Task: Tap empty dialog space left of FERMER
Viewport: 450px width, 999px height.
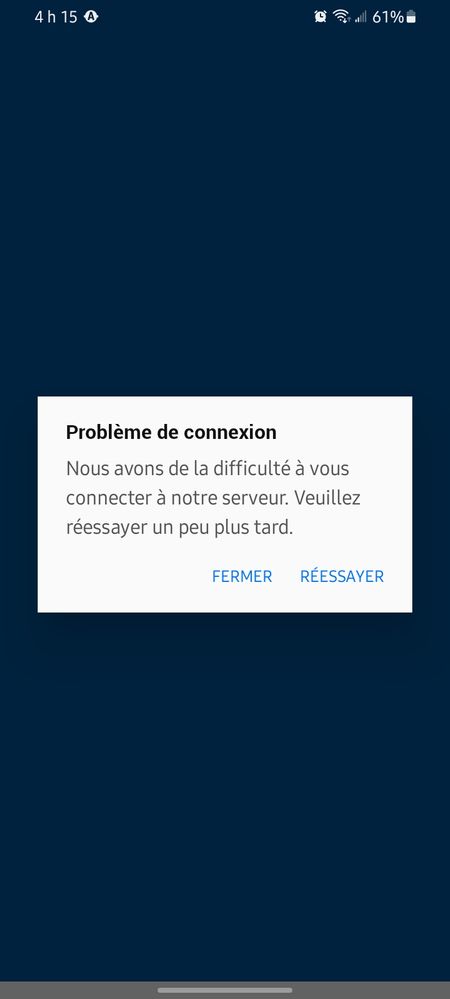Action: (x=121, y=576)
